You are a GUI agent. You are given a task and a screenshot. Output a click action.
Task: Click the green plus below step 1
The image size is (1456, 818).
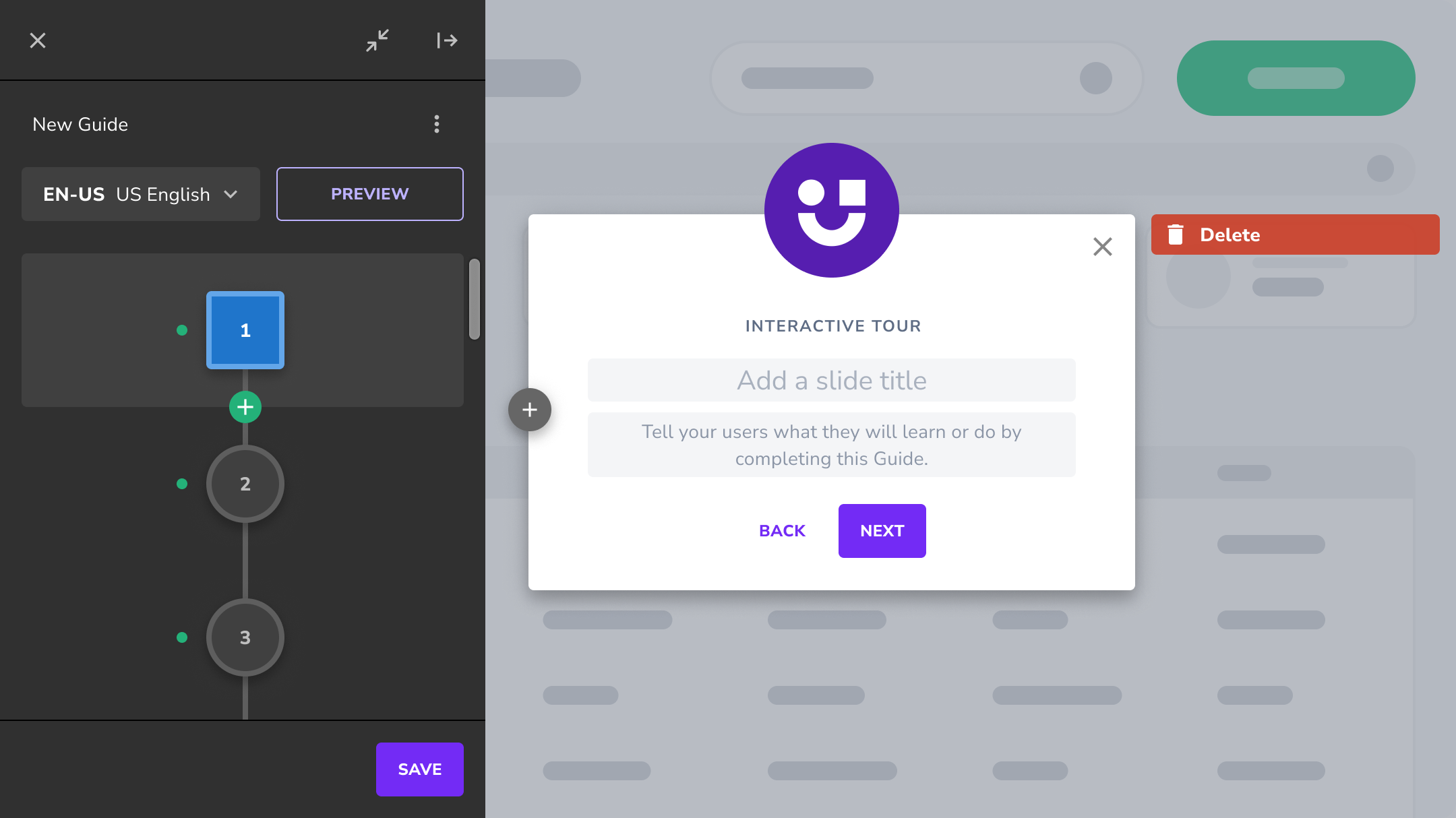245,407
